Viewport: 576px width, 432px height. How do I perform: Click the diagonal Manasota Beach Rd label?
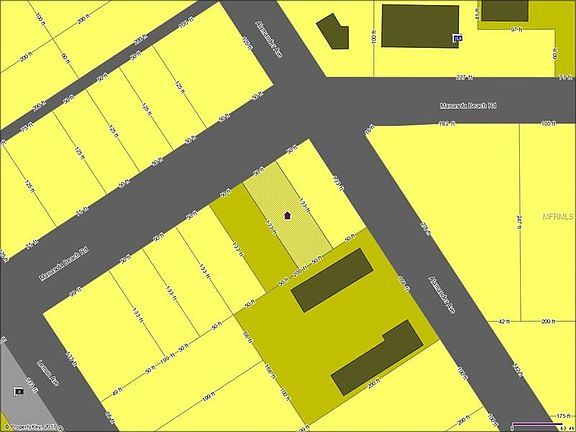pos(64,264)
